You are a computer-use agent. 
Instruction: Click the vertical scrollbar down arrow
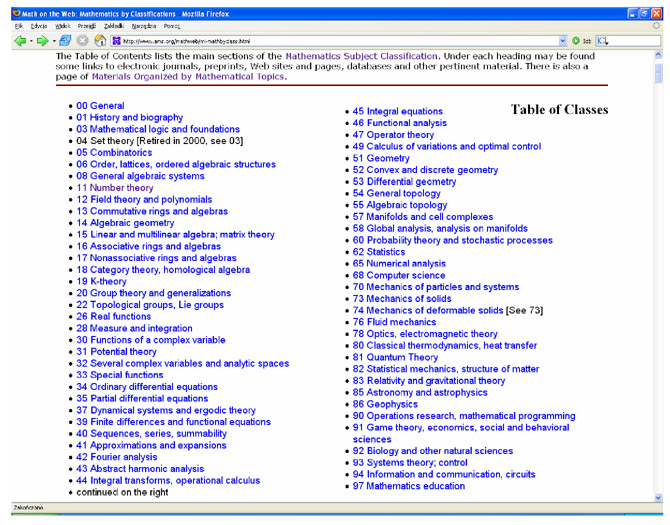(x=657, y=497)
